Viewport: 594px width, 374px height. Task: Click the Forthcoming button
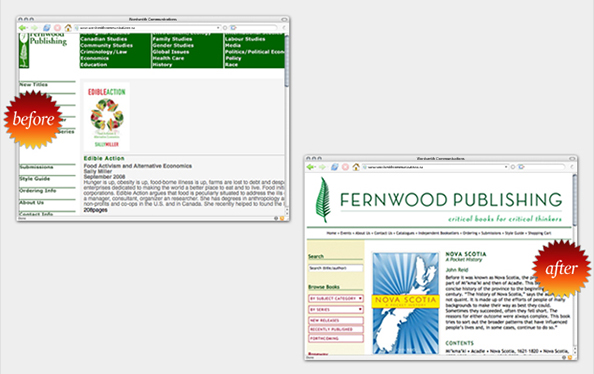click(336, 338)
